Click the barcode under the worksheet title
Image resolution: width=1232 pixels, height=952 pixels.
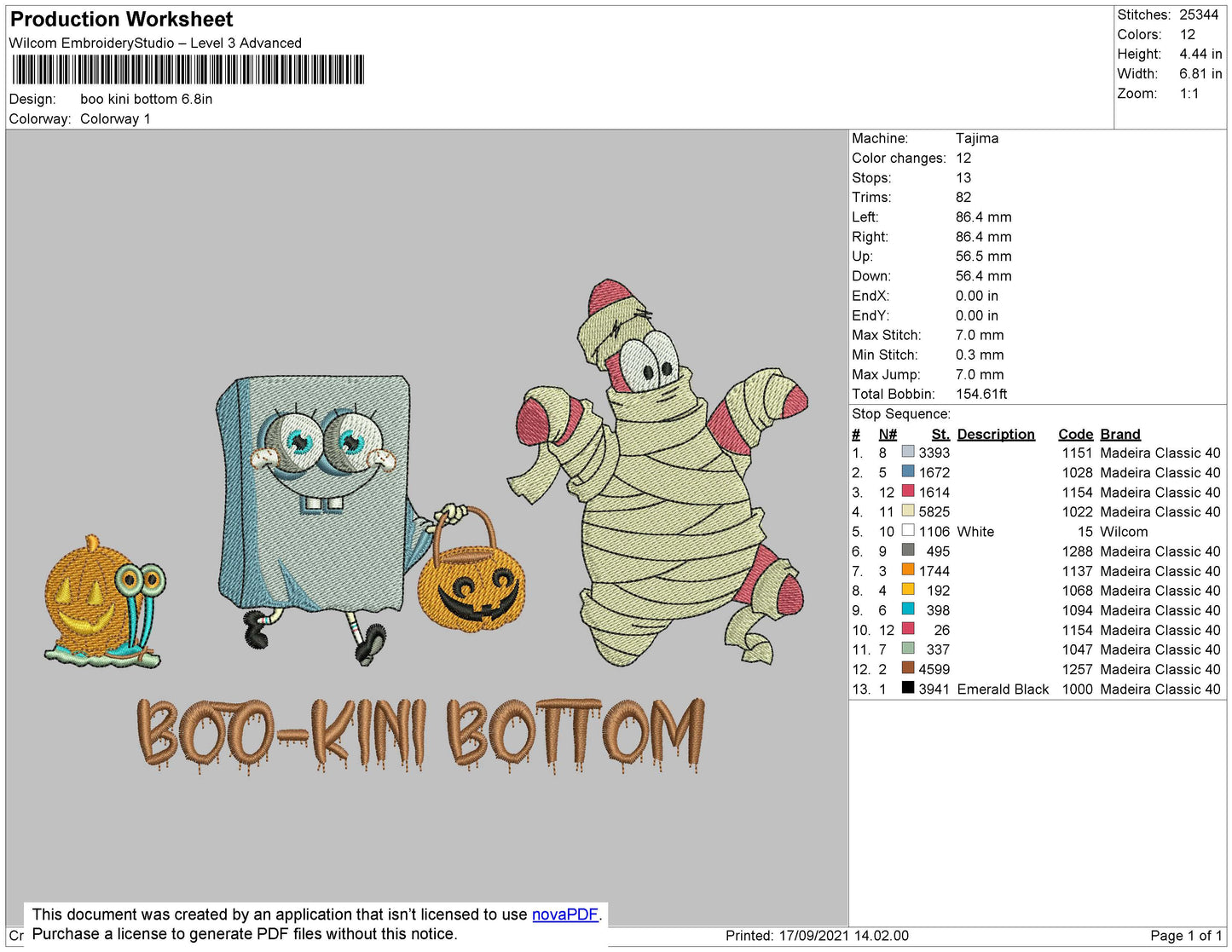click(188, 69)
